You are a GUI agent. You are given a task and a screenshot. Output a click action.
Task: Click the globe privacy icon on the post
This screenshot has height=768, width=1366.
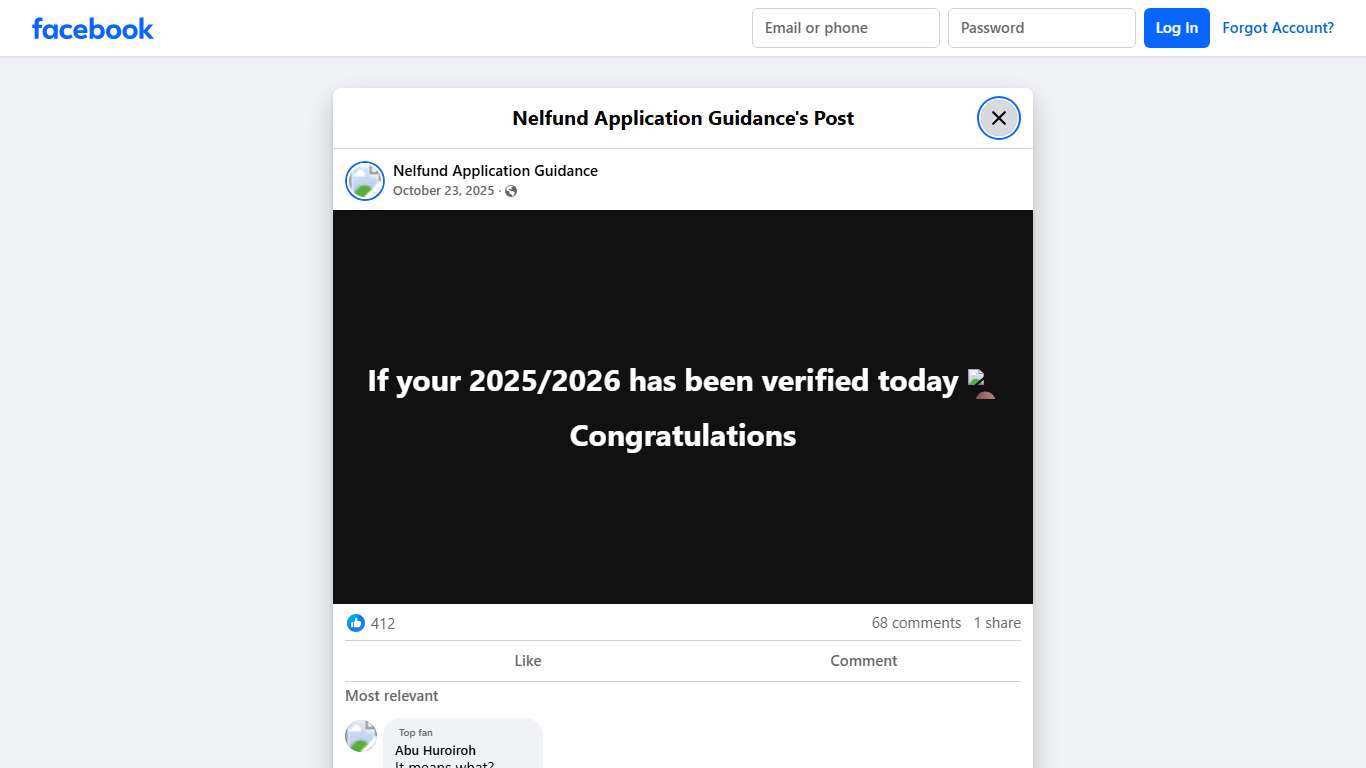[x=510, y=191]
